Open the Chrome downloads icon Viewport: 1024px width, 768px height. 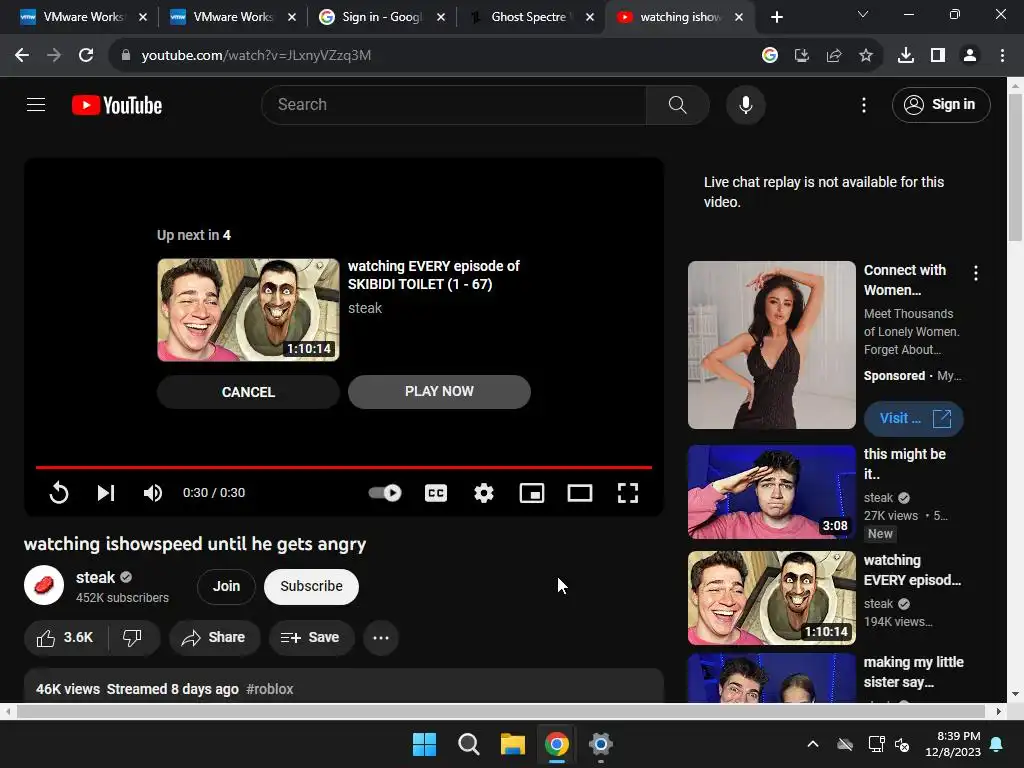[906, 56]
